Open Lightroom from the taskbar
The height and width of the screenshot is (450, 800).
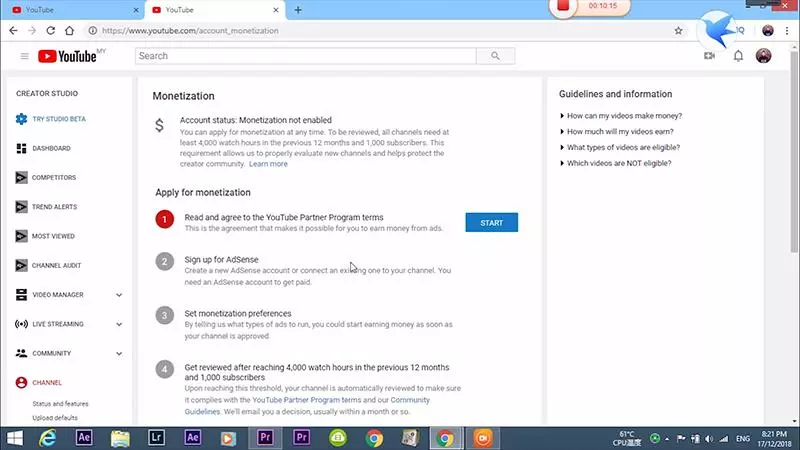pyautogui.click(x=156, y=438)
